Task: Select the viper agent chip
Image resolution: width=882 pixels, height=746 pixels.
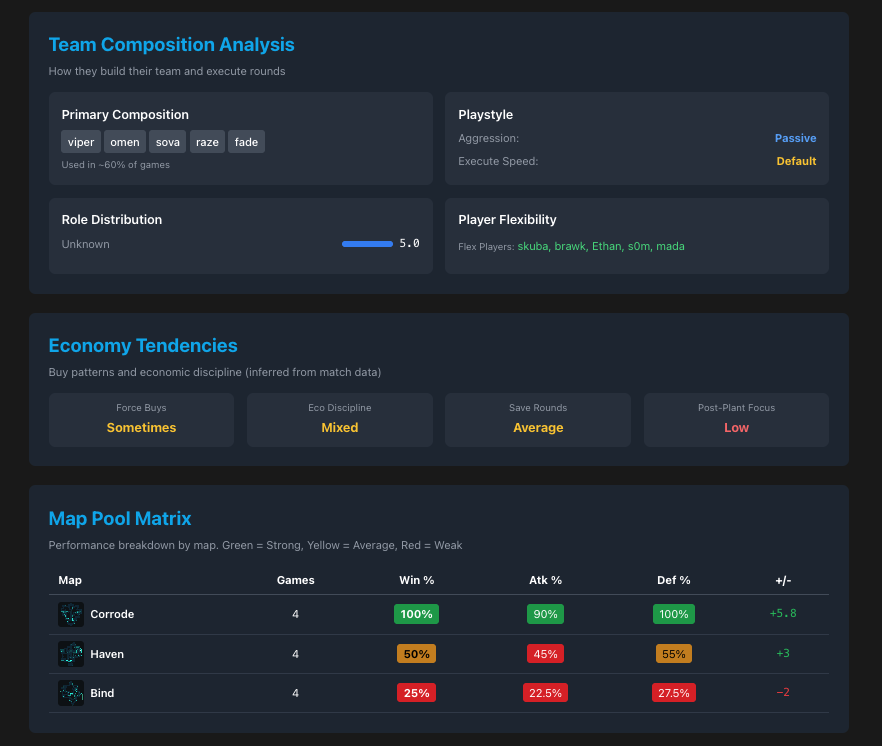Action: pos(81,142)
